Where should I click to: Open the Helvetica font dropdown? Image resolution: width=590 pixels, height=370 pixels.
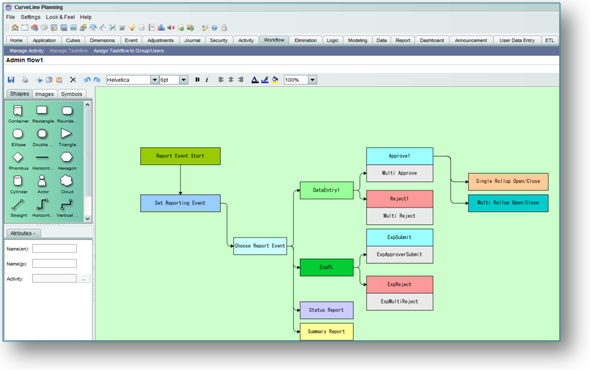(154, 80)
